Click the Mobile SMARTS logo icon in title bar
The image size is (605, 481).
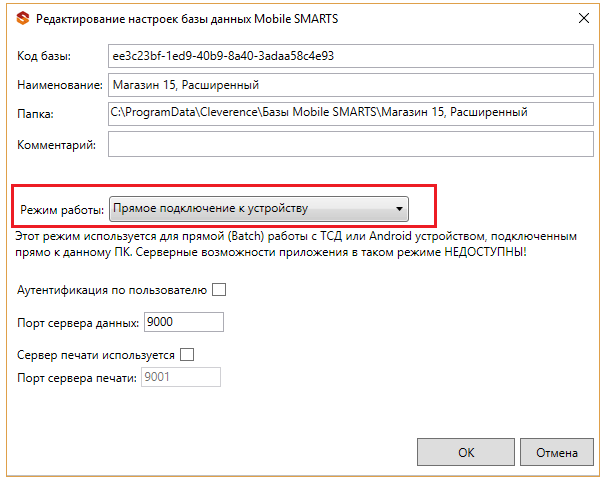pos(23,18)
